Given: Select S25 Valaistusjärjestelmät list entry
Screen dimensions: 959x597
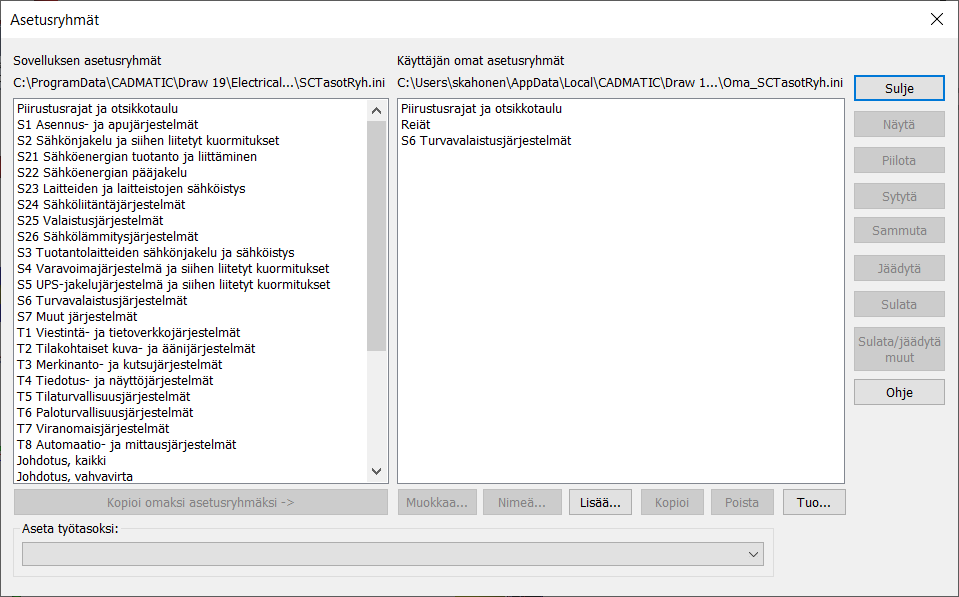Looking at the screenshot, I should (90, 221).
